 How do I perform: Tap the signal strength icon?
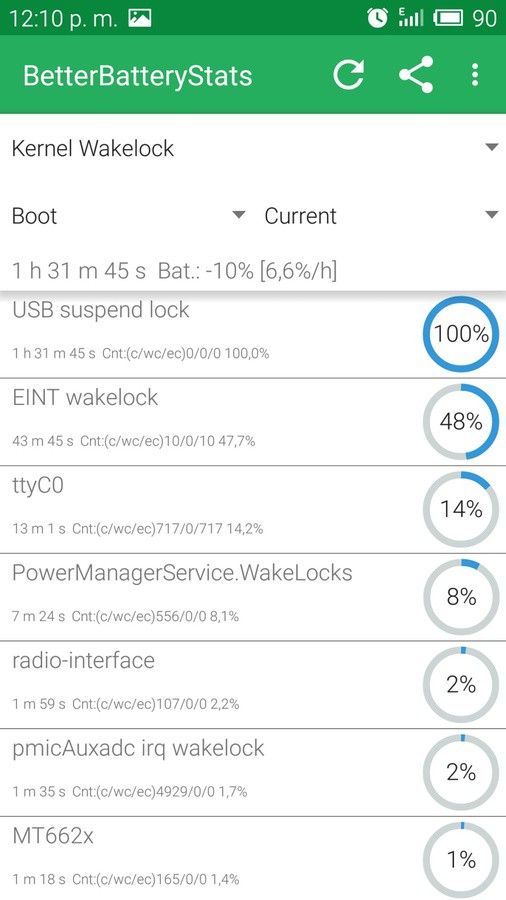point(410,18)
